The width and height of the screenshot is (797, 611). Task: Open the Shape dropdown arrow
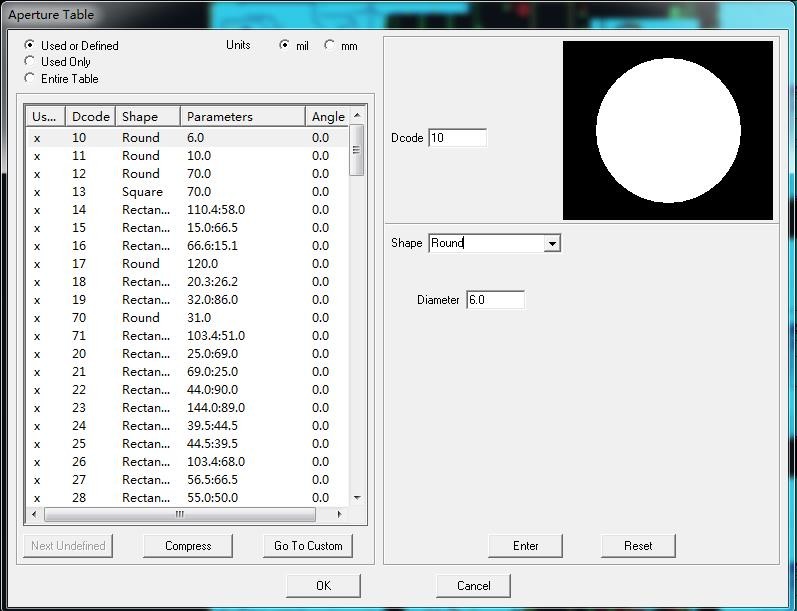(x=552, y=243)
